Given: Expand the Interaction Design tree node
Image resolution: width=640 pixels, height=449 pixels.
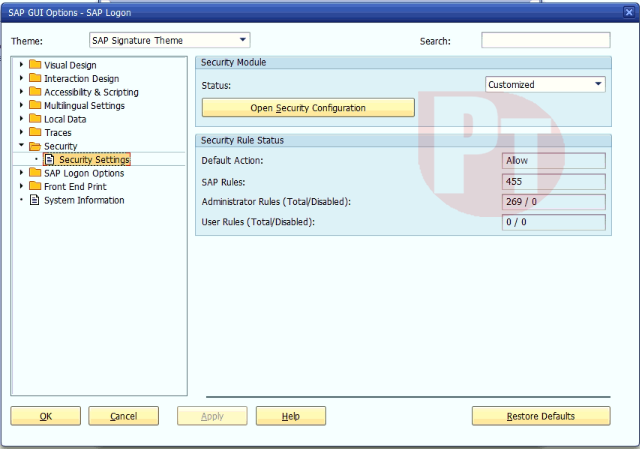Looking at the screenshot, I should click(21, 78).
